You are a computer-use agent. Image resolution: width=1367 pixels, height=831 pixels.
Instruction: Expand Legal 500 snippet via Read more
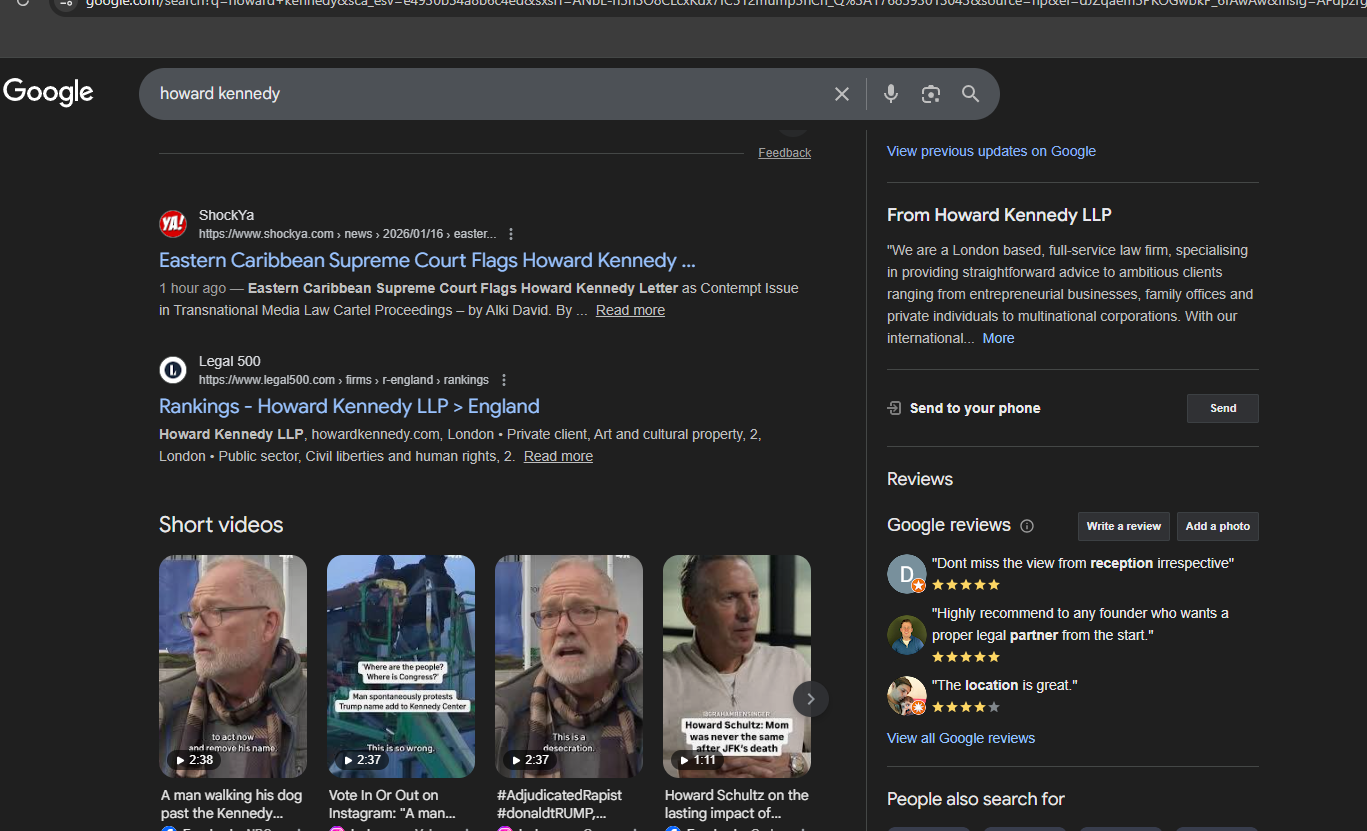click(558, 456)
